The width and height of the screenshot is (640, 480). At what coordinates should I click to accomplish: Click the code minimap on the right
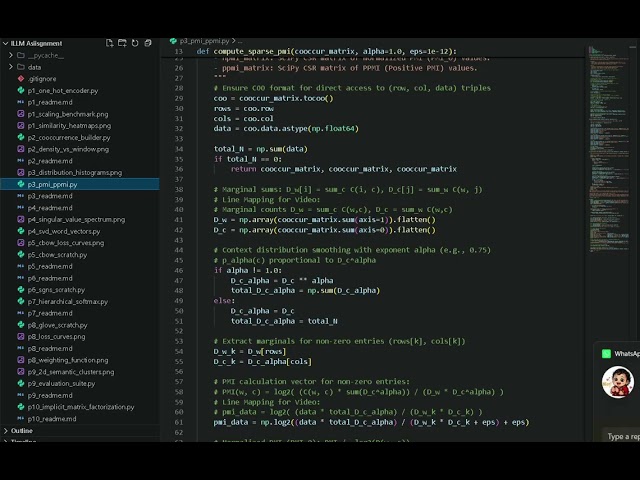[x=609, y=149]
